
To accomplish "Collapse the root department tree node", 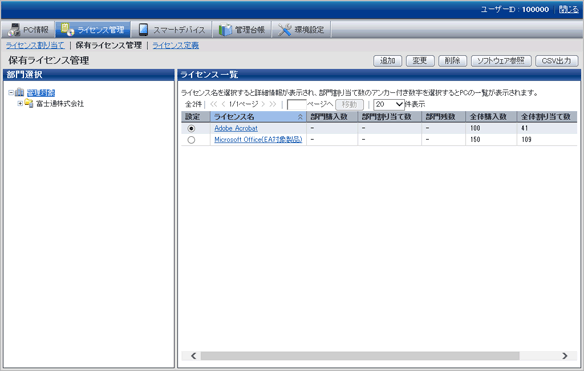I will [11, 92].
